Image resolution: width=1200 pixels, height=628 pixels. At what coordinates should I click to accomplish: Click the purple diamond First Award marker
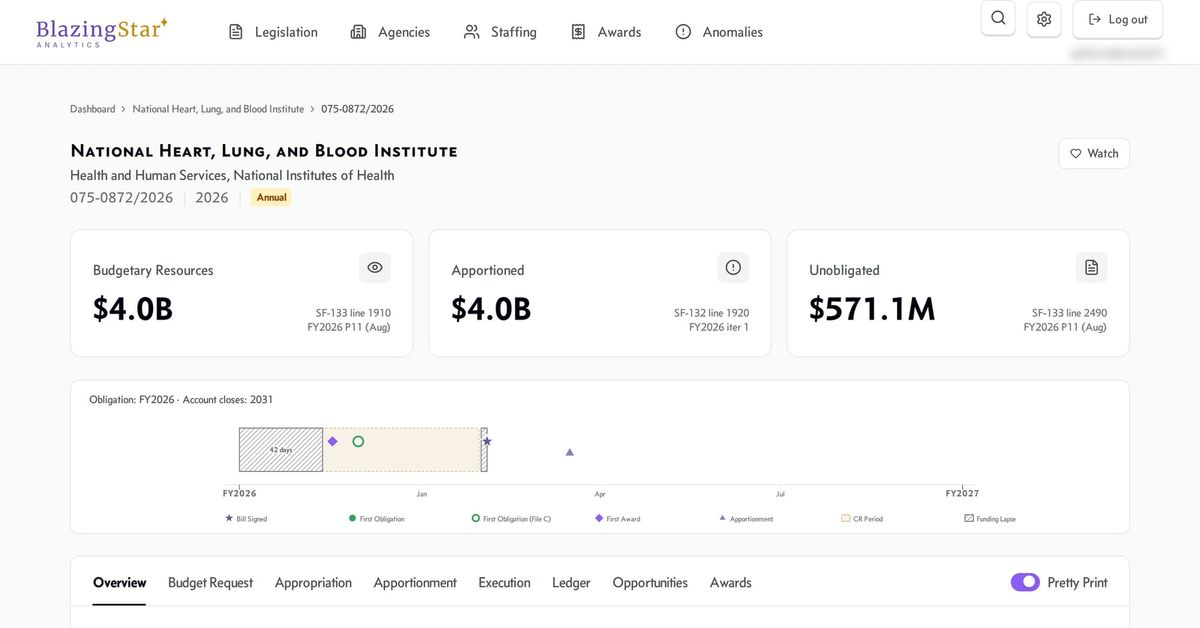pos(333,441)
